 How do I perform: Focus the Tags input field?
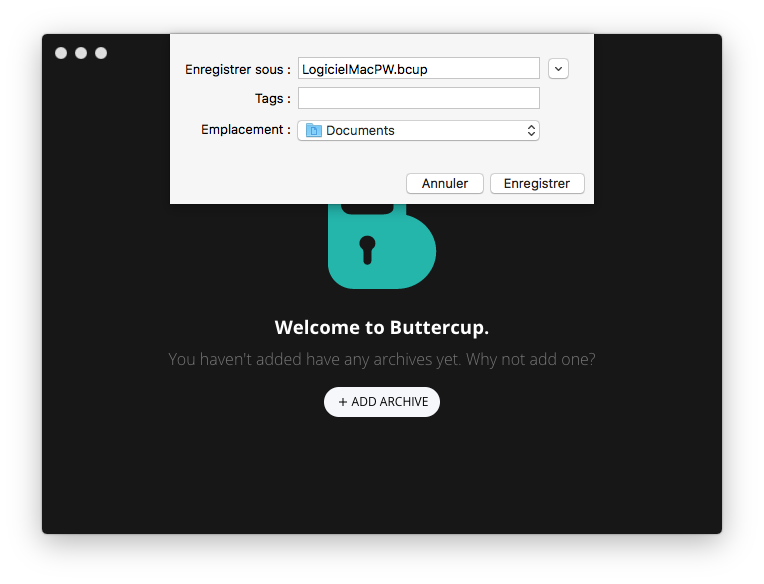pos(419,98)
